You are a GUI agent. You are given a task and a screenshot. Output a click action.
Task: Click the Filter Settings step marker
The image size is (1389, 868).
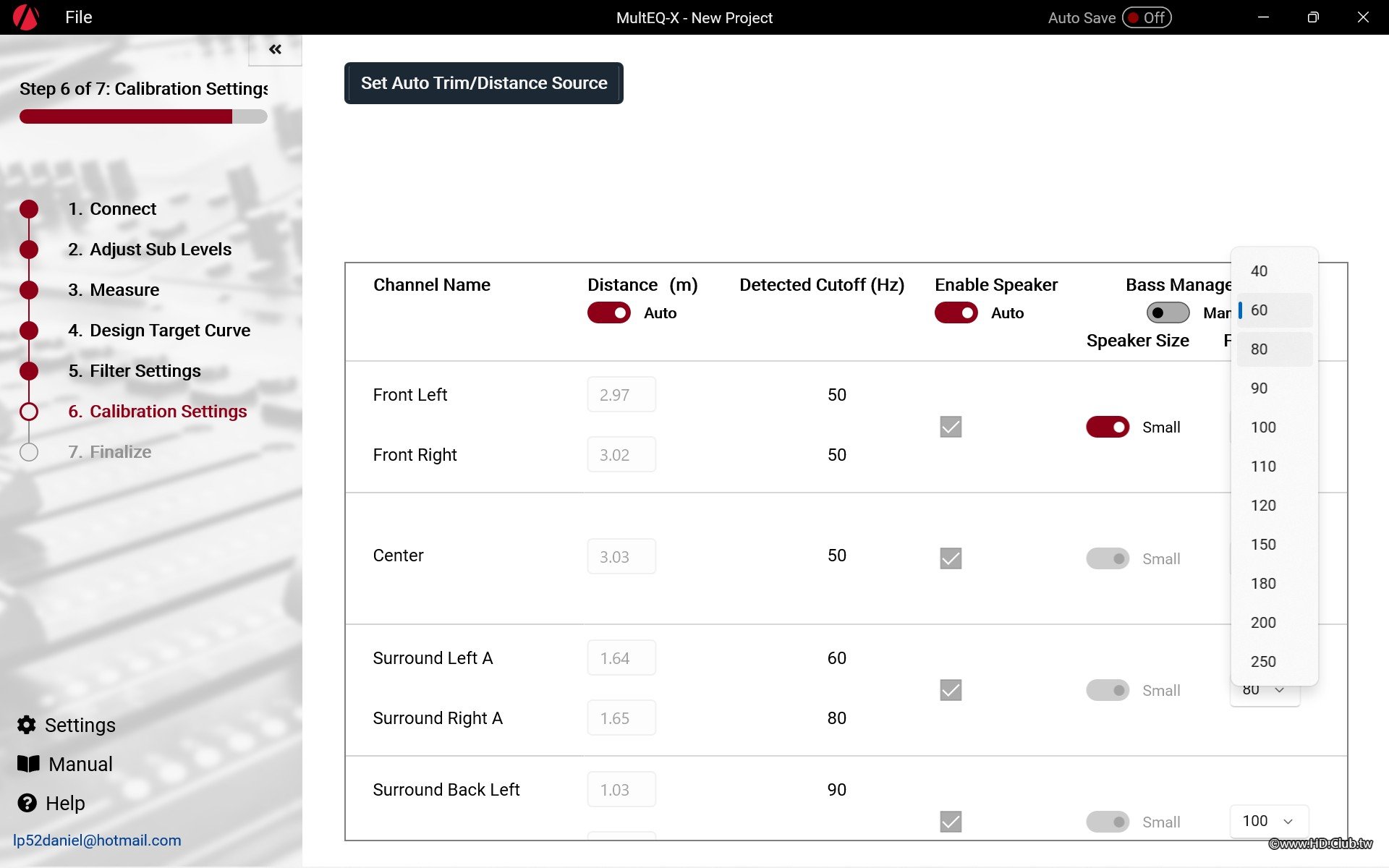click(x=29, y=371)
